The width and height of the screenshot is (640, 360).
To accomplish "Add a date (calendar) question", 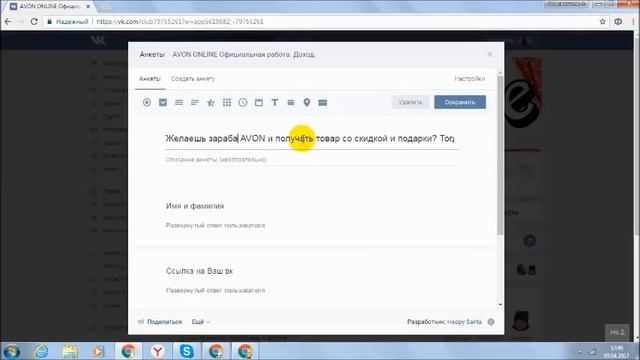I will 259,102.
